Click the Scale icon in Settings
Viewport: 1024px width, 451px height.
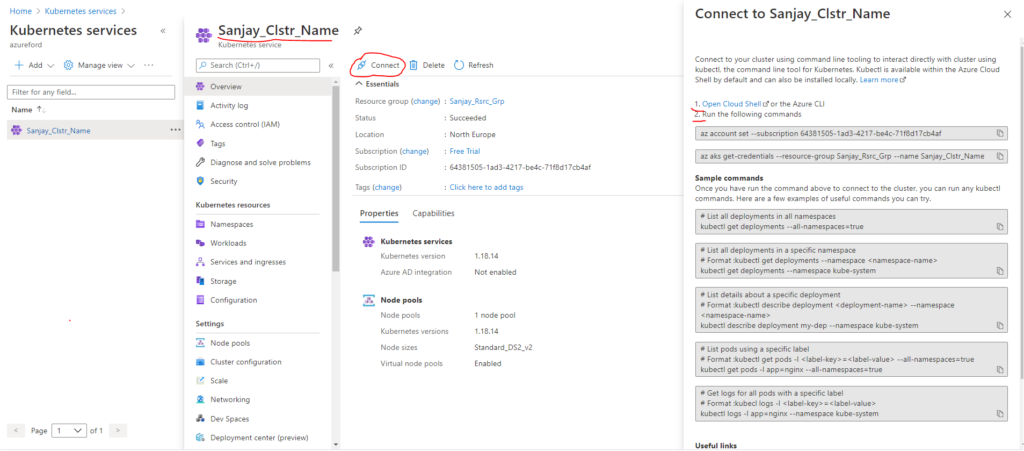coord(200,380)
